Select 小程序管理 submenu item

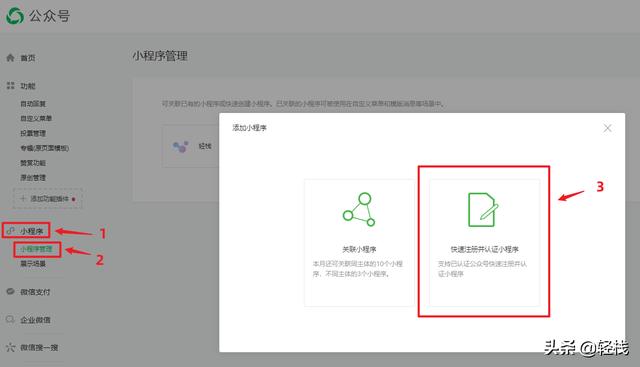[x=36, y=249]
